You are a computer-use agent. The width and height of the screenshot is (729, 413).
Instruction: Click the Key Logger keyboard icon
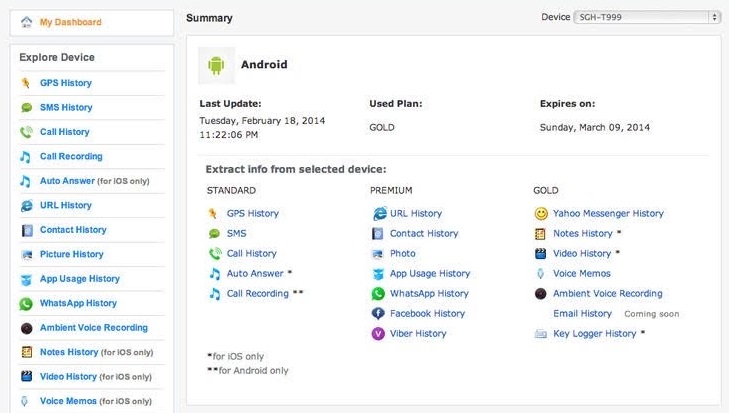541,334
